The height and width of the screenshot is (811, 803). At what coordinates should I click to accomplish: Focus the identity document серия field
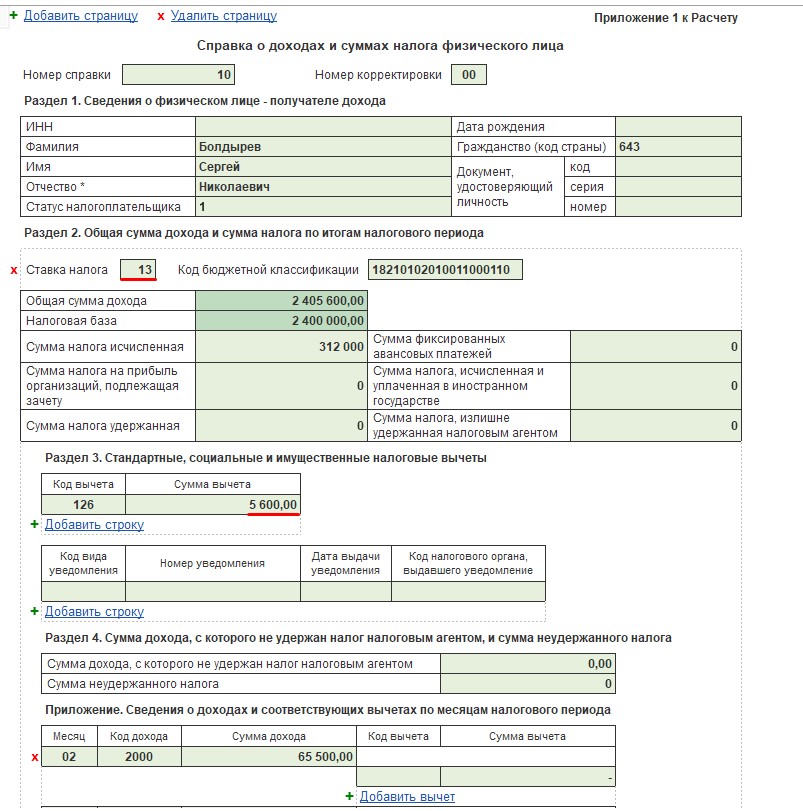tap(678, 187)
